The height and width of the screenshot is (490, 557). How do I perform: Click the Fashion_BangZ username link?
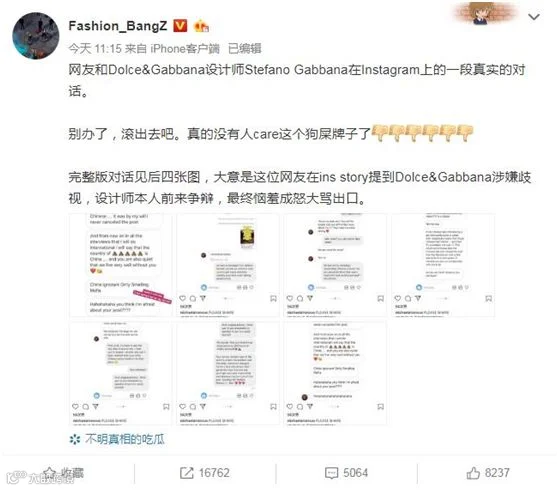coord(118,26)
